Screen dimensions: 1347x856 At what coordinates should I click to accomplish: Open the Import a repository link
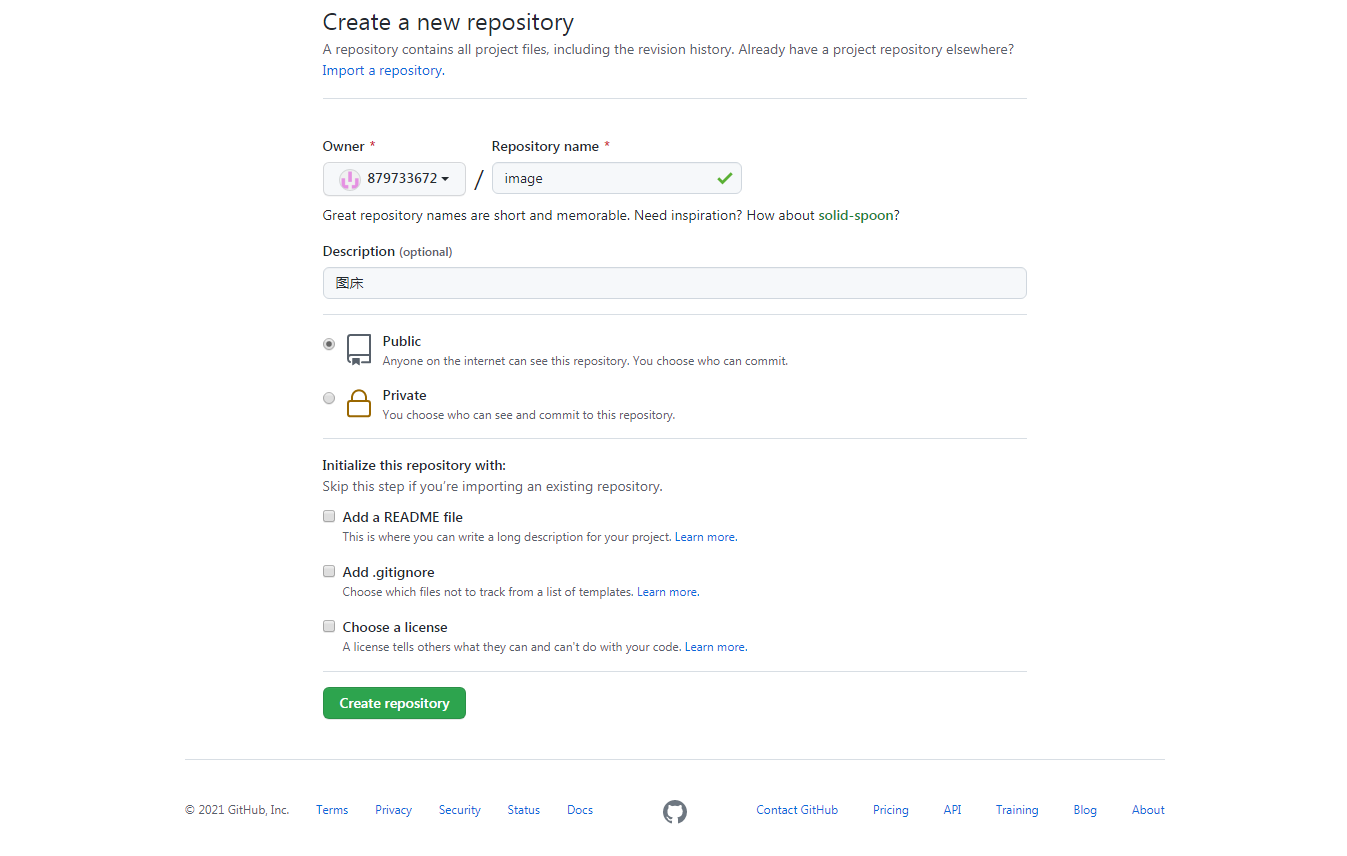tap(382, 70)
